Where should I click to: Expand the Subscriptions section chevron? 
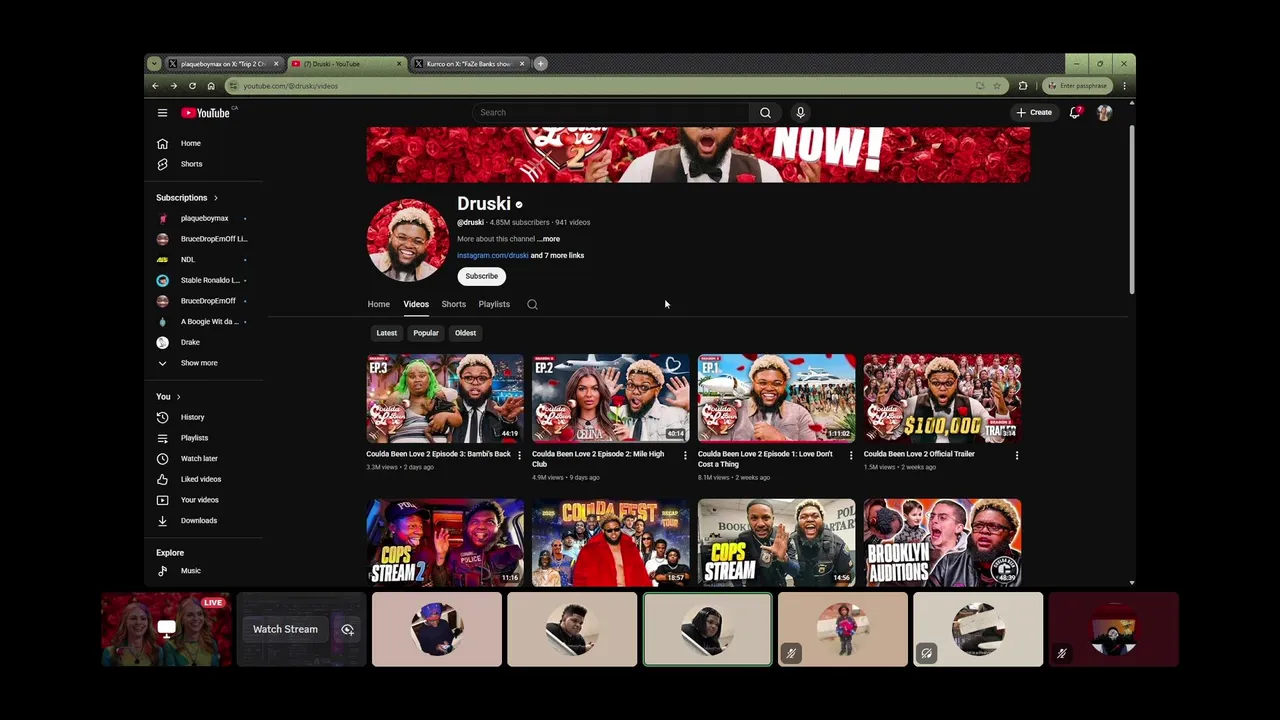coord(215,198)
